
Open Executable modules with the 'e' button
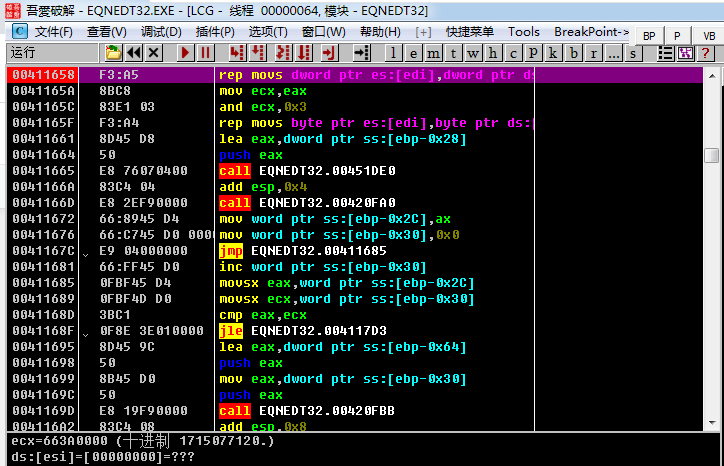click(x=413, y=54)
